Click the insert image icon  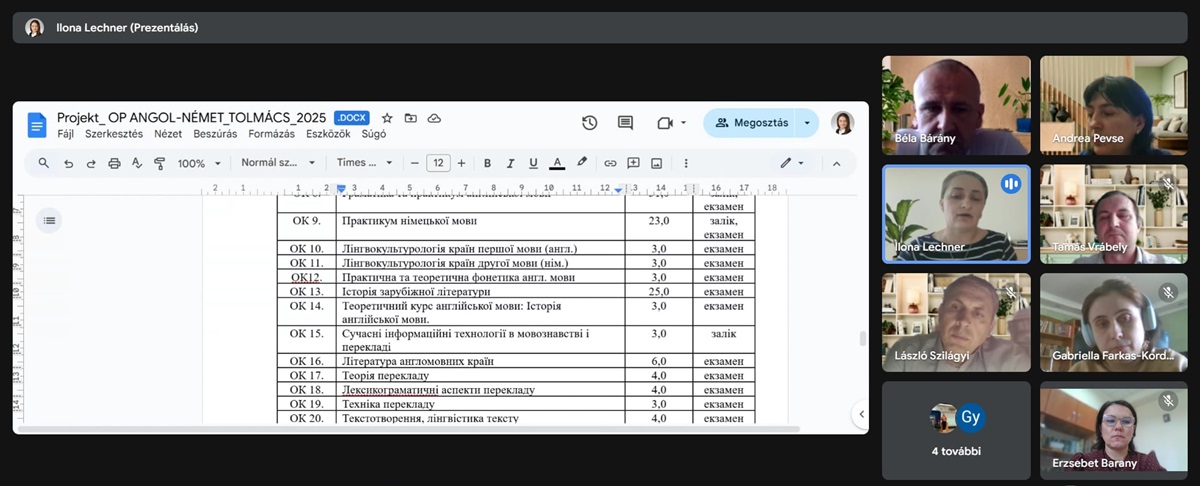point(656,163)
